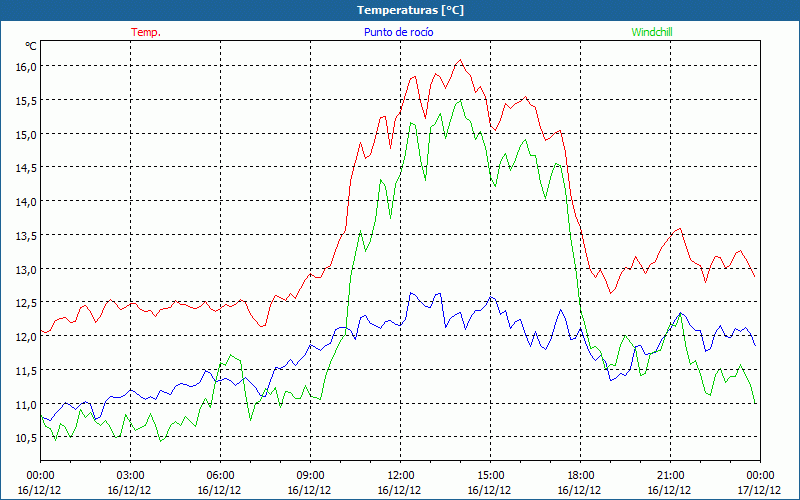Click the Temperaturas [°C] chart title
Screen dimensions: 800x500
[x=410, y=10]
